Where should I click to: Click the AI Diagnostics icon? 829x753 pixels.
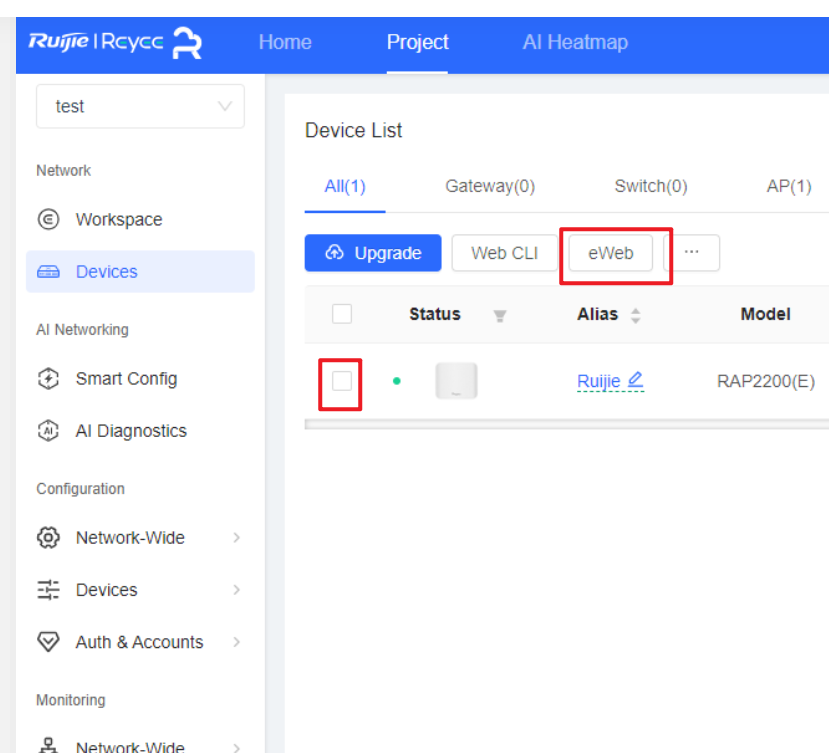pos(47,431)
